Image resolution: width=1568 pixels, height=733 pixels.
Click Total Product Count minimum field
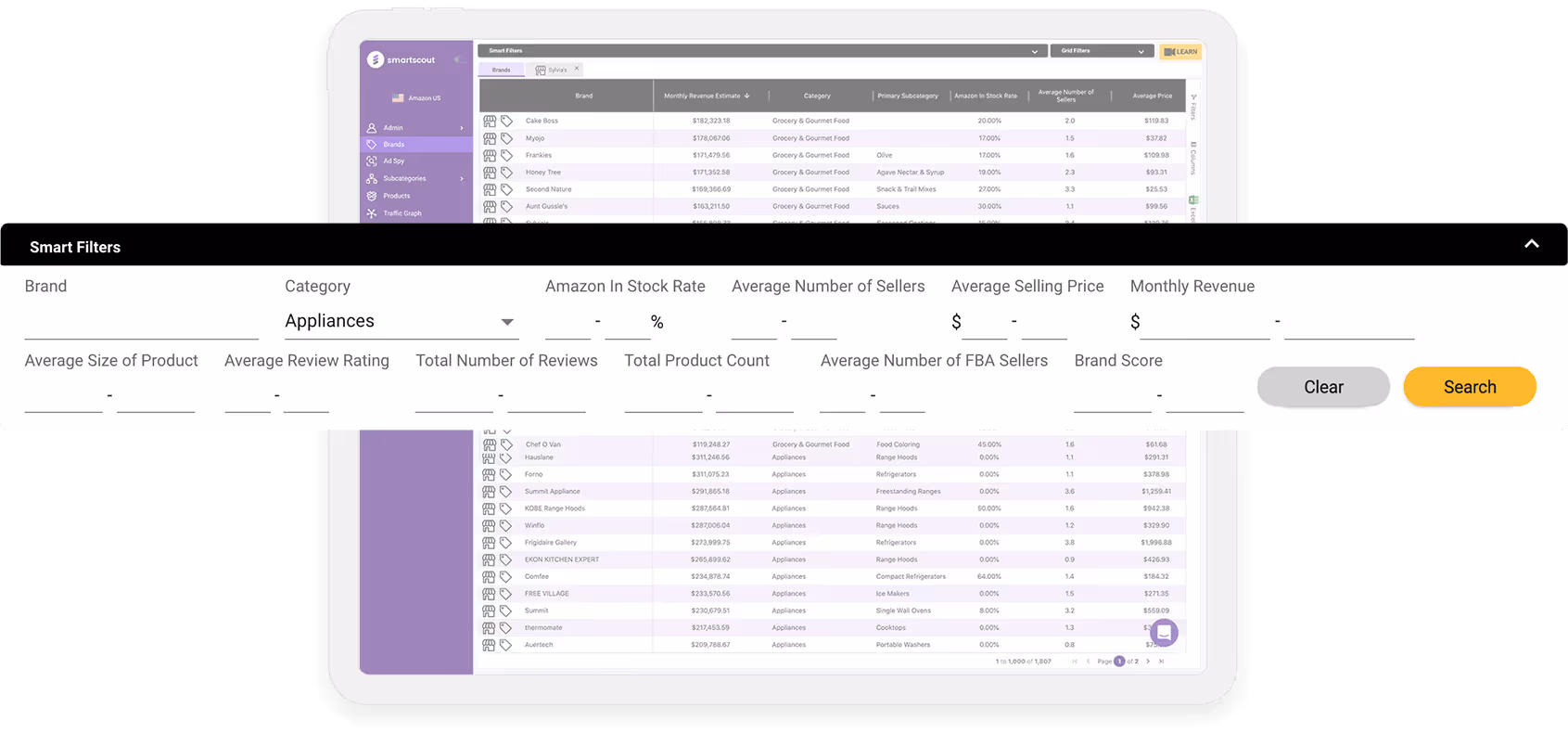click(663, 396)
